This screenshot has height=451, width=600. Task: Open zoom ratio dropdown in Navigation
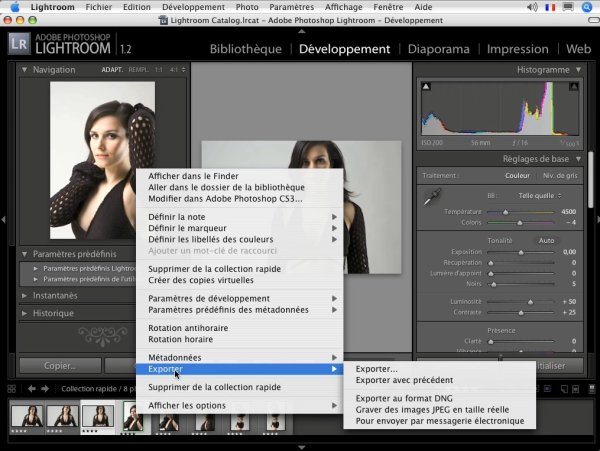click(184, 70)
